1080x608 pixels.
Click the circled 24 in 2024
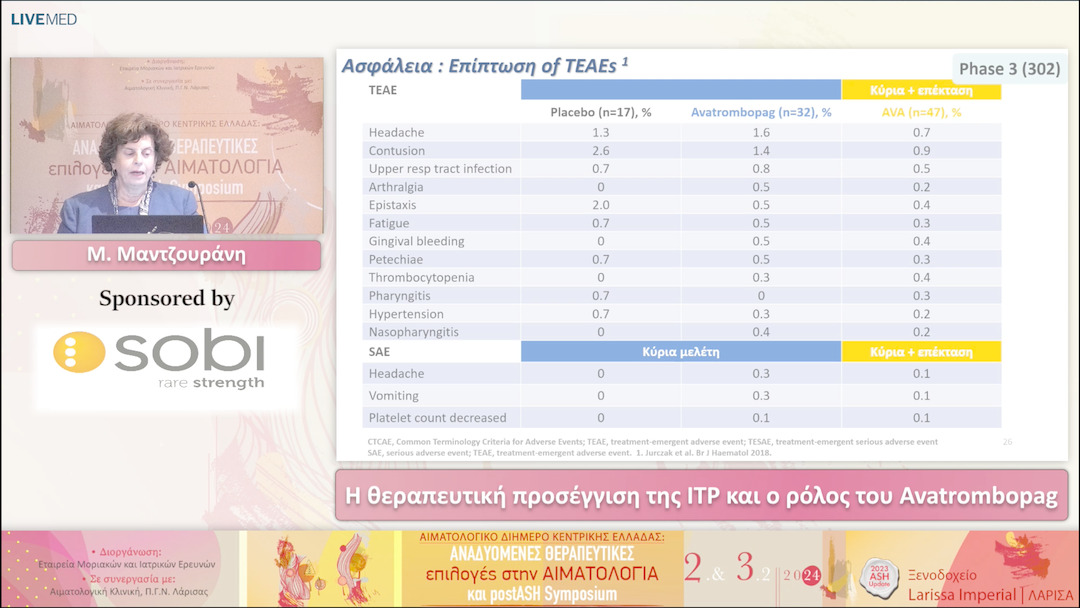point(812,575)
